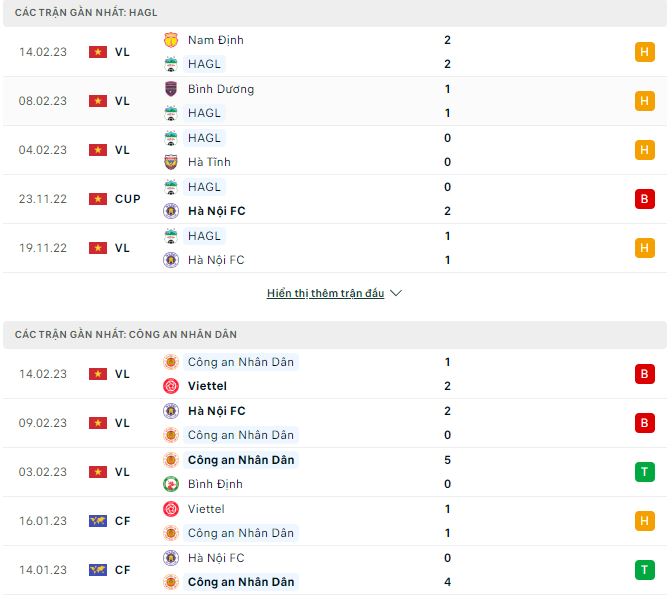The image size is (672, 599).
Task: Click the Bình Dương team crest
Action: click(170, 89)
